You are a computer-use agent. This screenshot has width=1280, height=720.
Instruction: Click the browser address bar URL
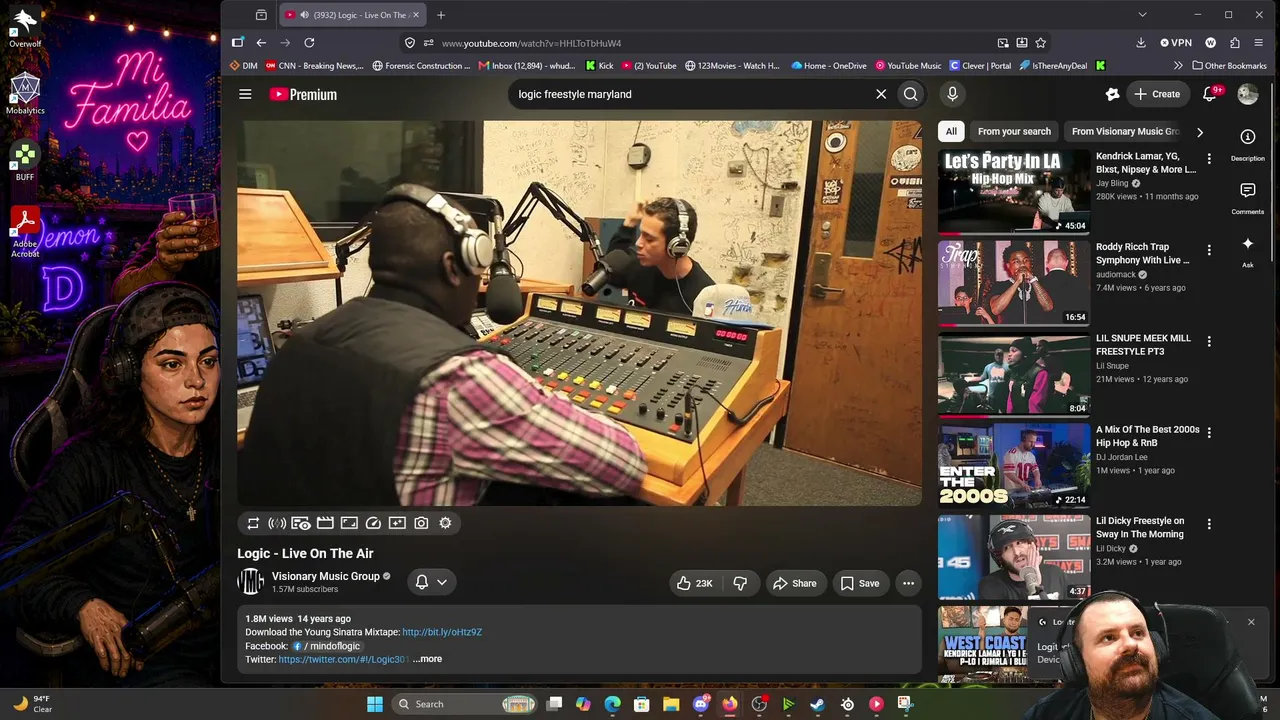click(x=531, y=43)
